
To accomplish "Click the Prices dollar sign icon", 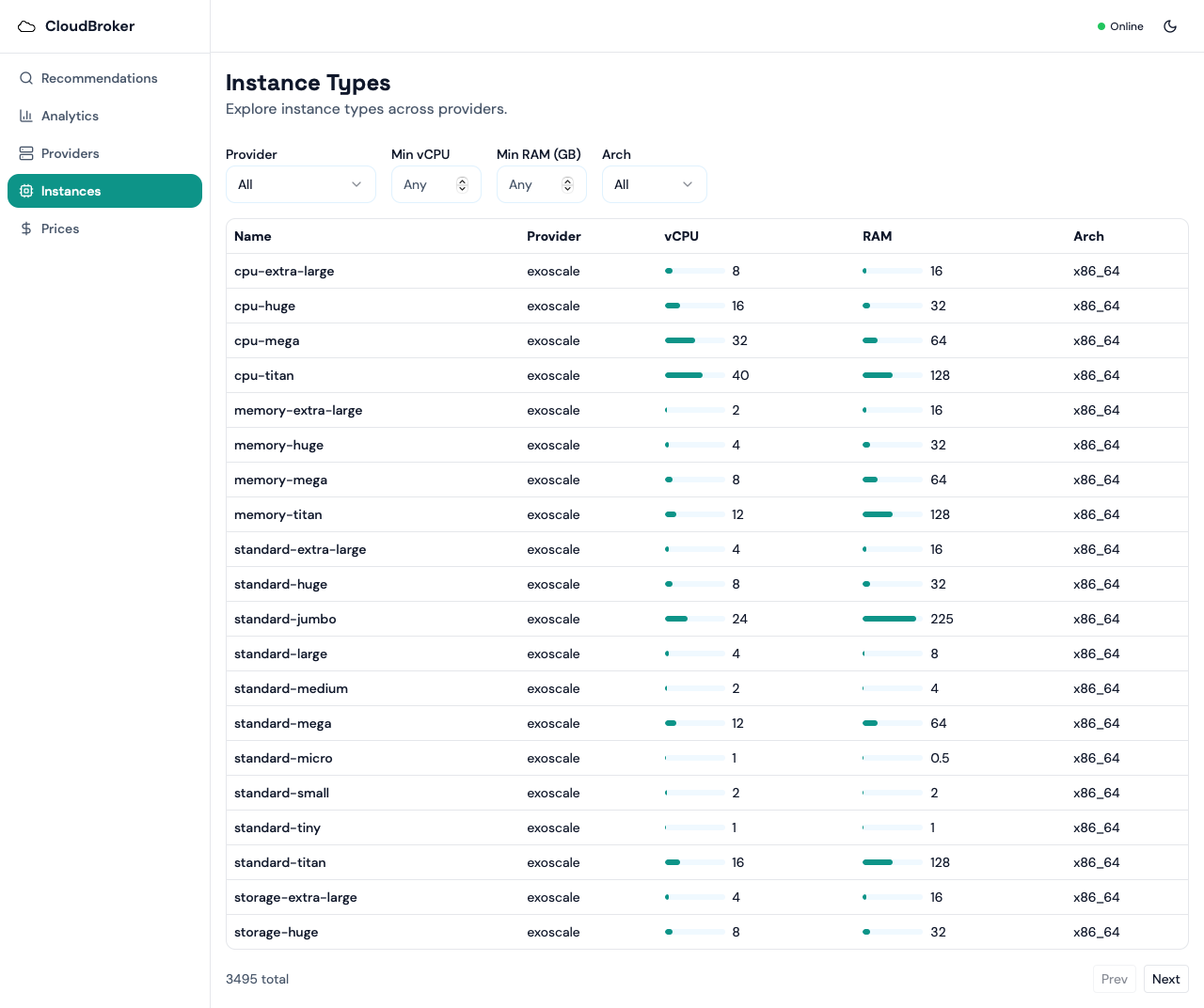I will [x=26, y=228].
